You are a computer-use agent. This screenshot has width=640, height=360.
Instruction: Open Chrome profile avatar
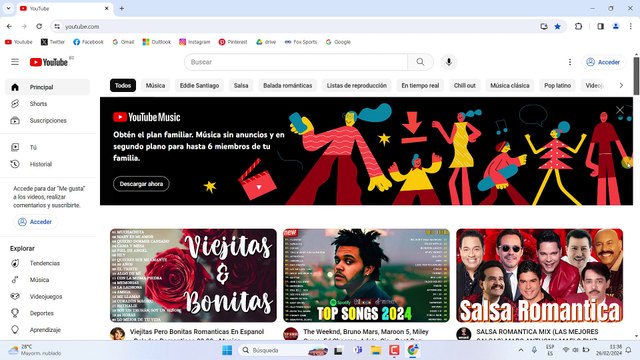616,27
